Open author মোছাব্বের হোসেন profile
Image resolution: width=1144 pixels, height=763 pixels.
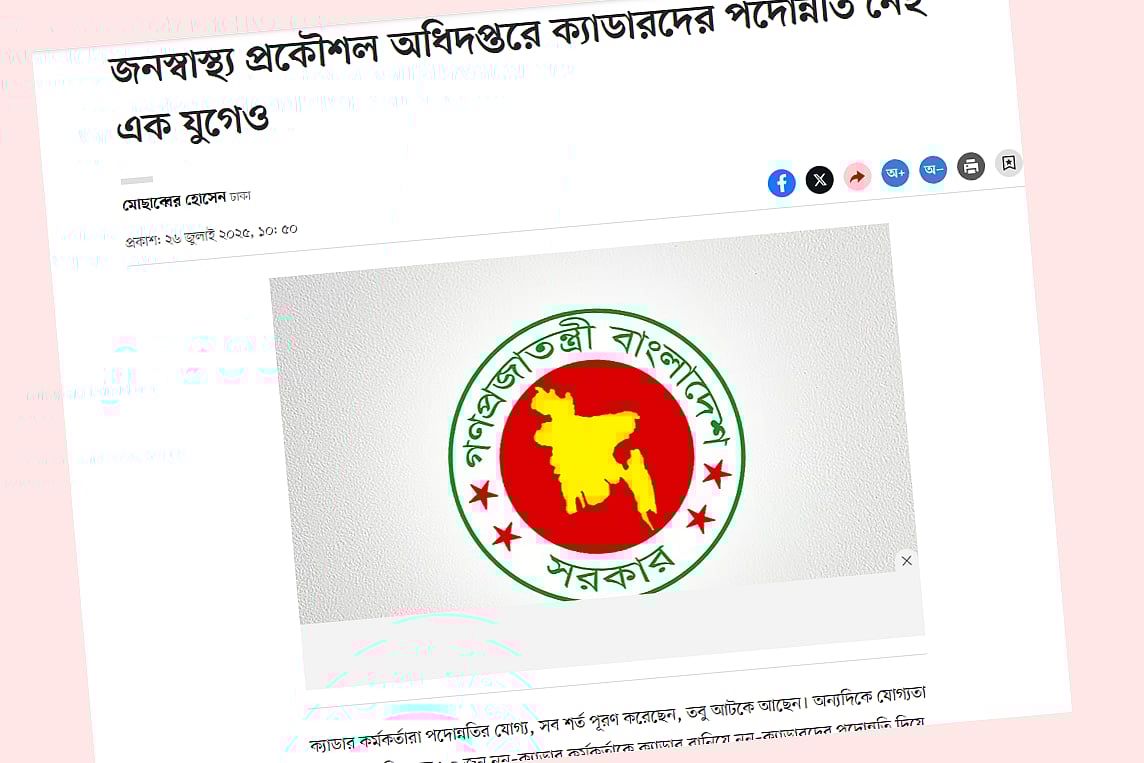coord(174,201)
